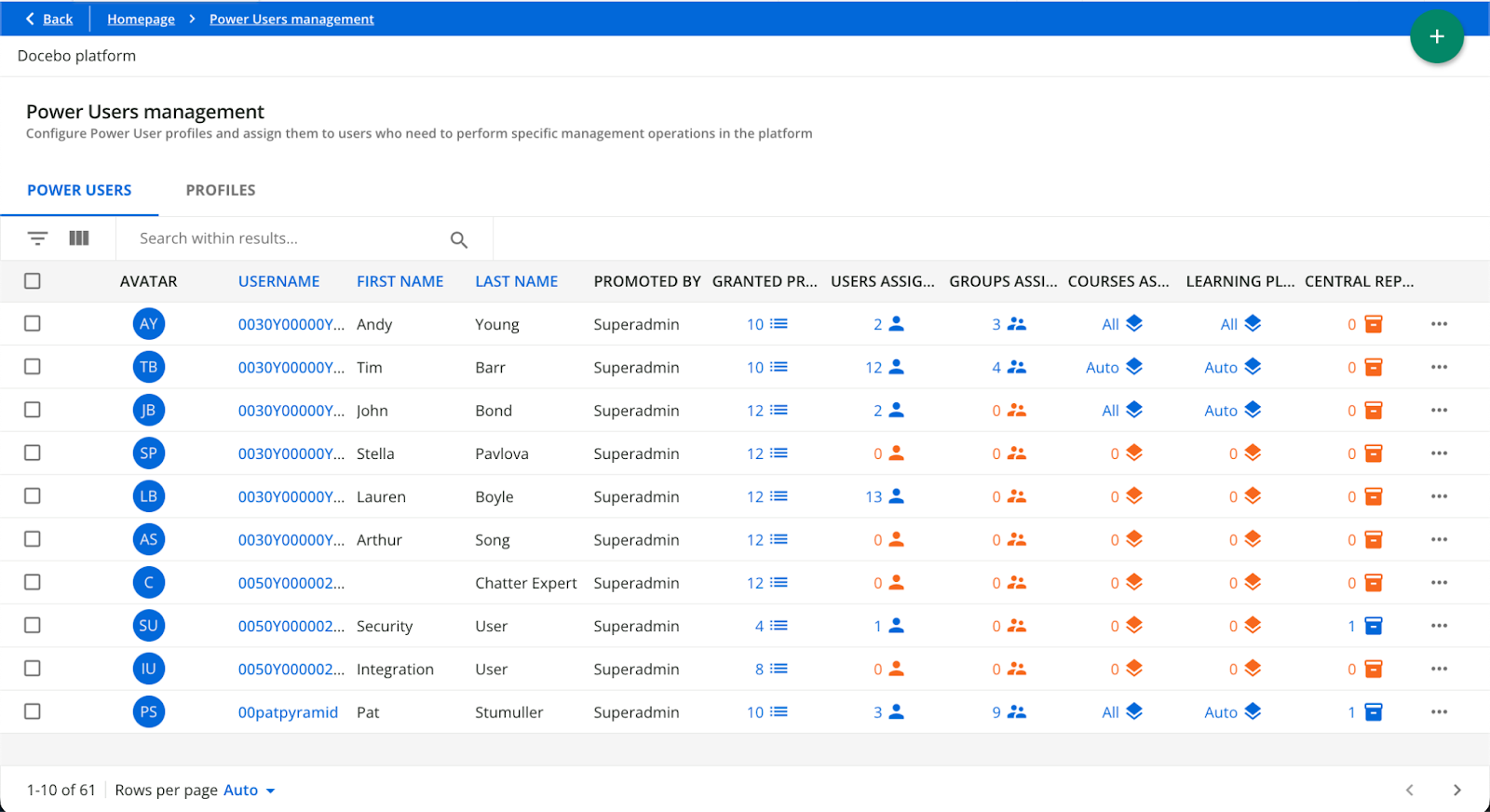
Task: View courses assigned to John Bond
Action: pos(1121,411)
